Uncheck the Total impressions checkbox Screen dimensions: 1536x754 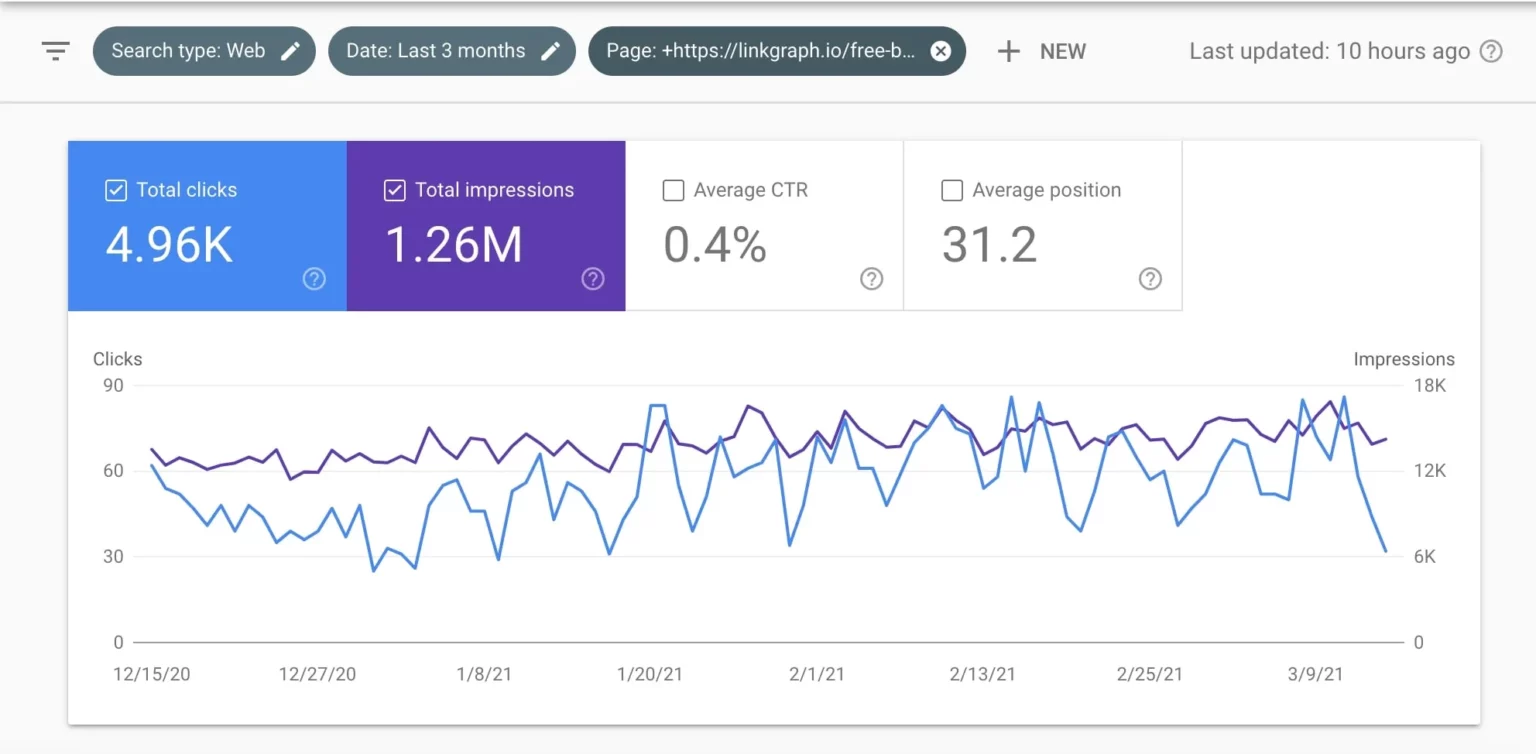(395, 190)
